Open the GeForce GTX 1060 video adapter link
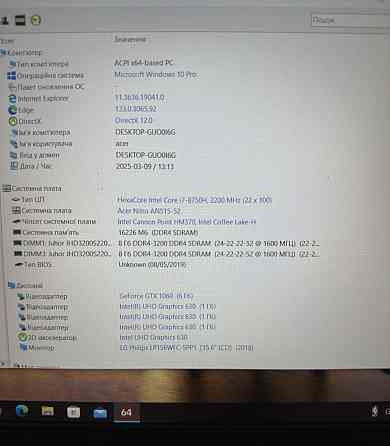This screenshot has height=446, width=390. pos(156,296)
